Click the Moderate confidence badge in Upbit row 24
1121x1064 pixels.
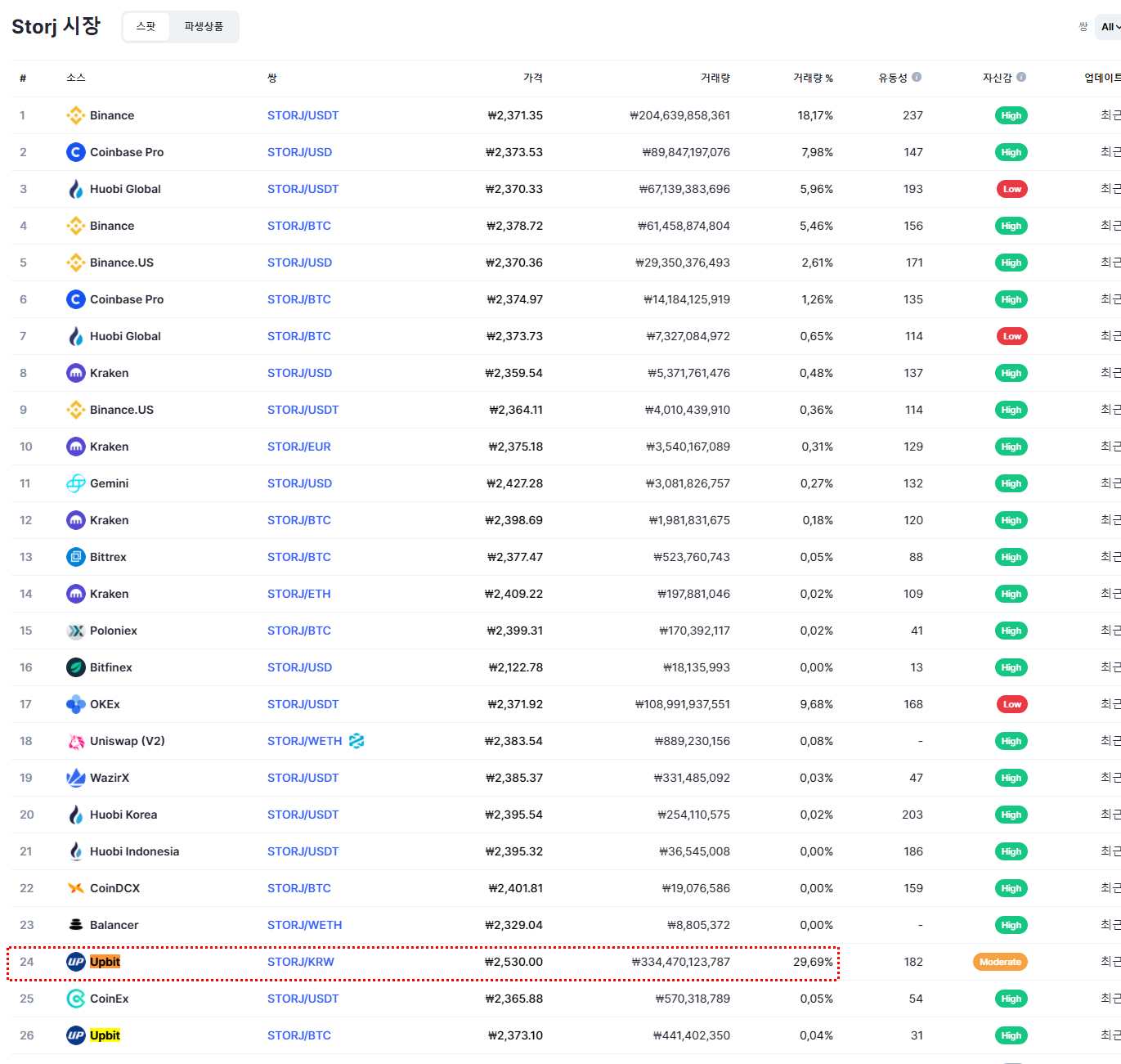click(x=1000, y=962)
